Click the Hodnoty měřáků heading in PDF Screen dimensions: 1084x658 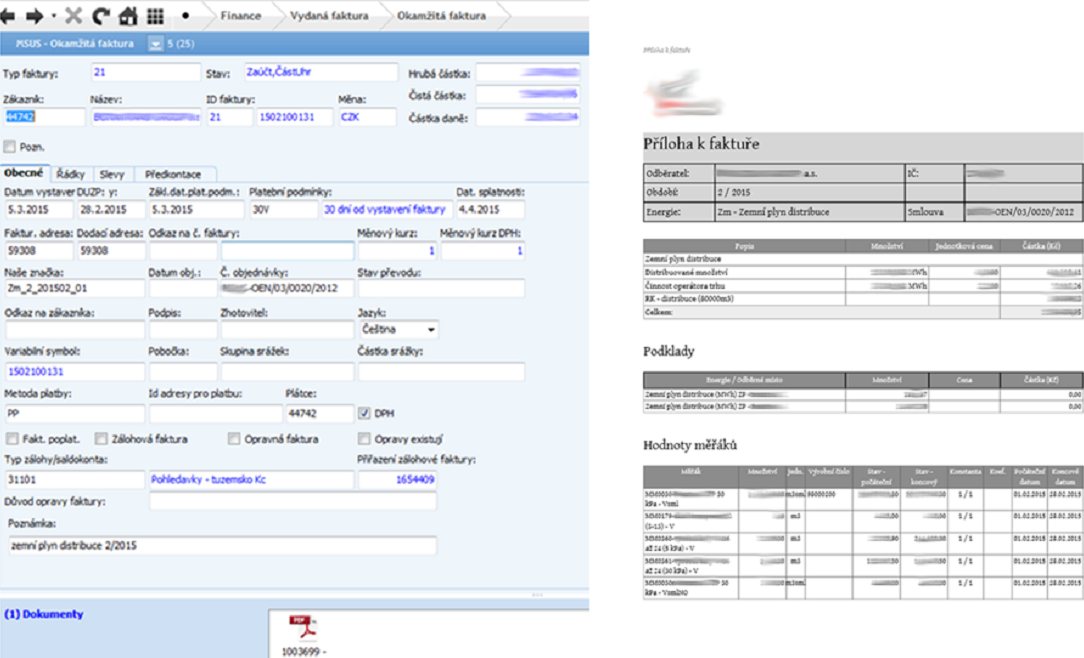(x=690, y=445)
